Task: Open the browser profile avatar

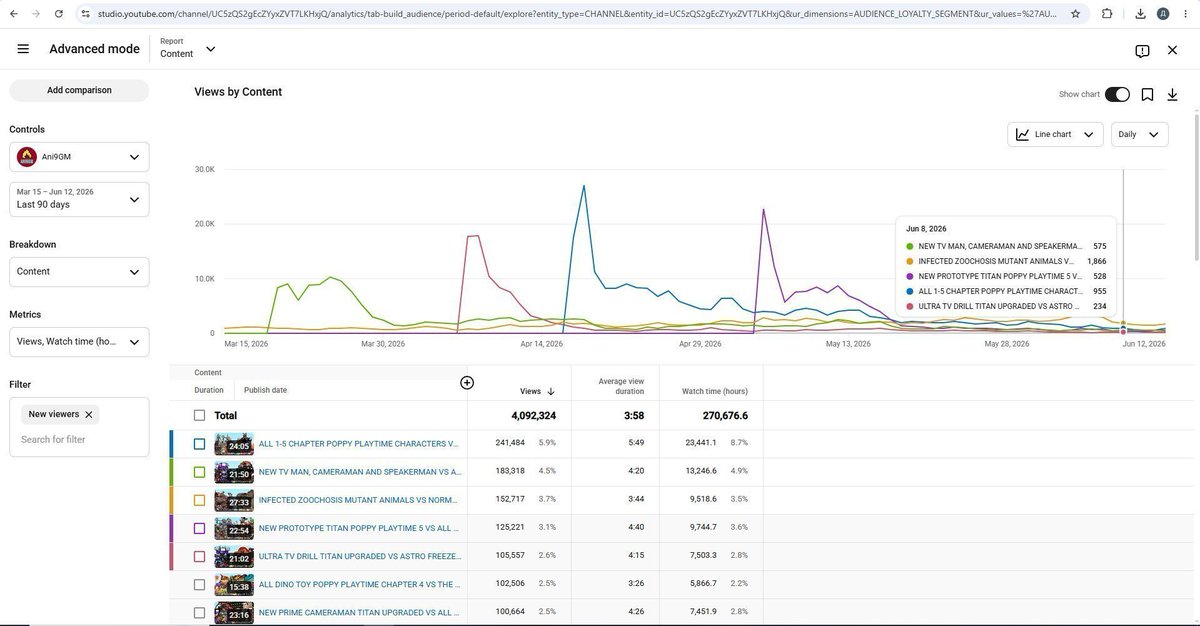Action: pyautogui.click(x=1163, y=14)
